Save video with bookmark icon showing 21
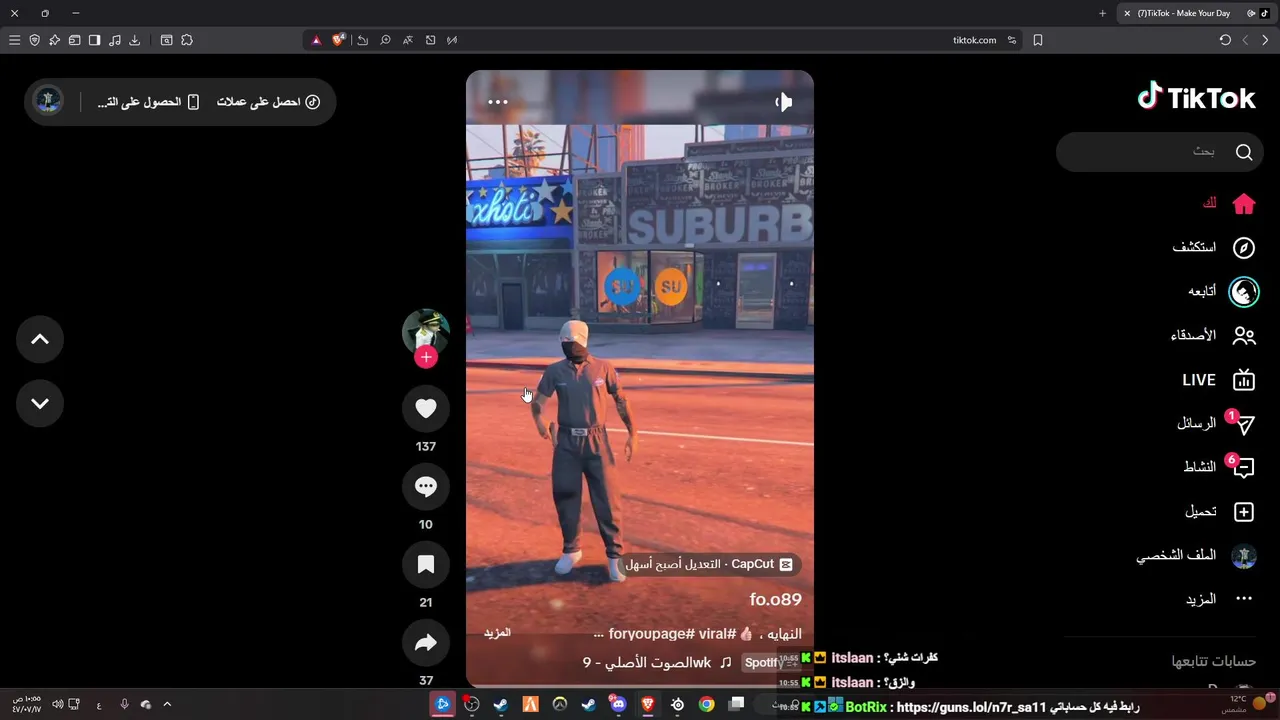This screenshot has width=1280, height=720. tap(426, 565)
